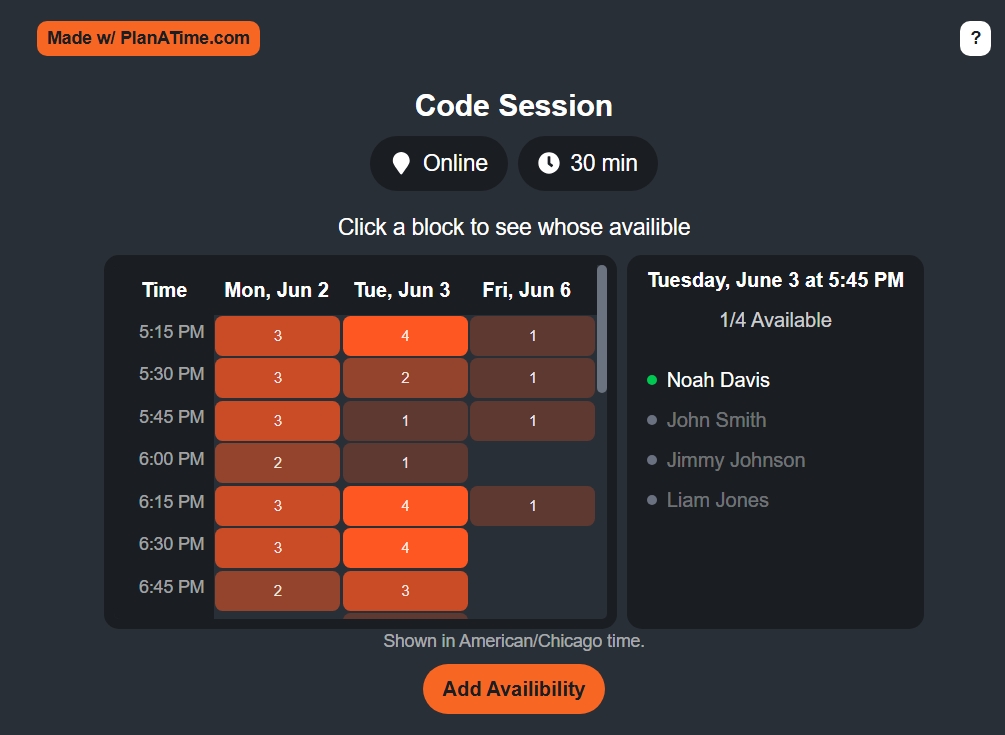This screenshot has height=735, width=1005.
Task: Select Monday 5:30 PM availability block
Action: click(x=278, y=378)
